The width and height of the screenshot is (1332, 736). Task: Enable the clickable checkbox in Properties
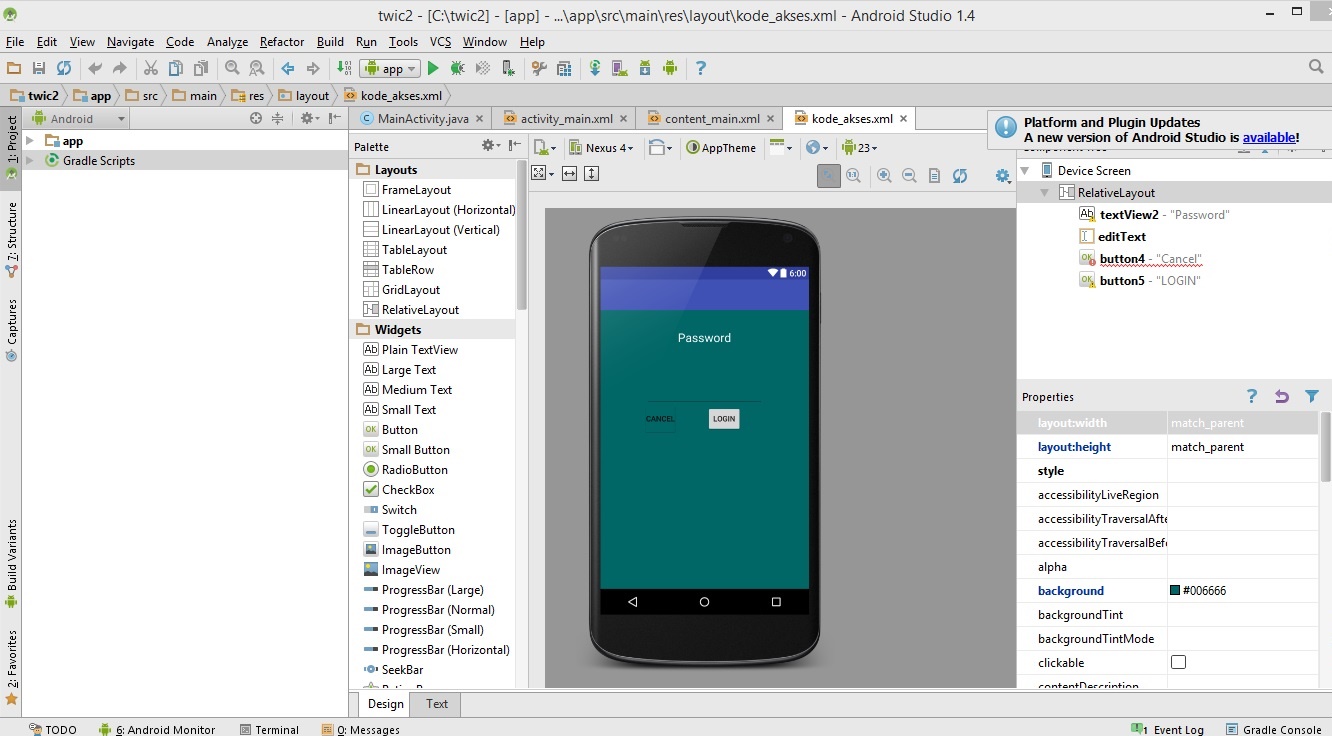[1178, 662]
